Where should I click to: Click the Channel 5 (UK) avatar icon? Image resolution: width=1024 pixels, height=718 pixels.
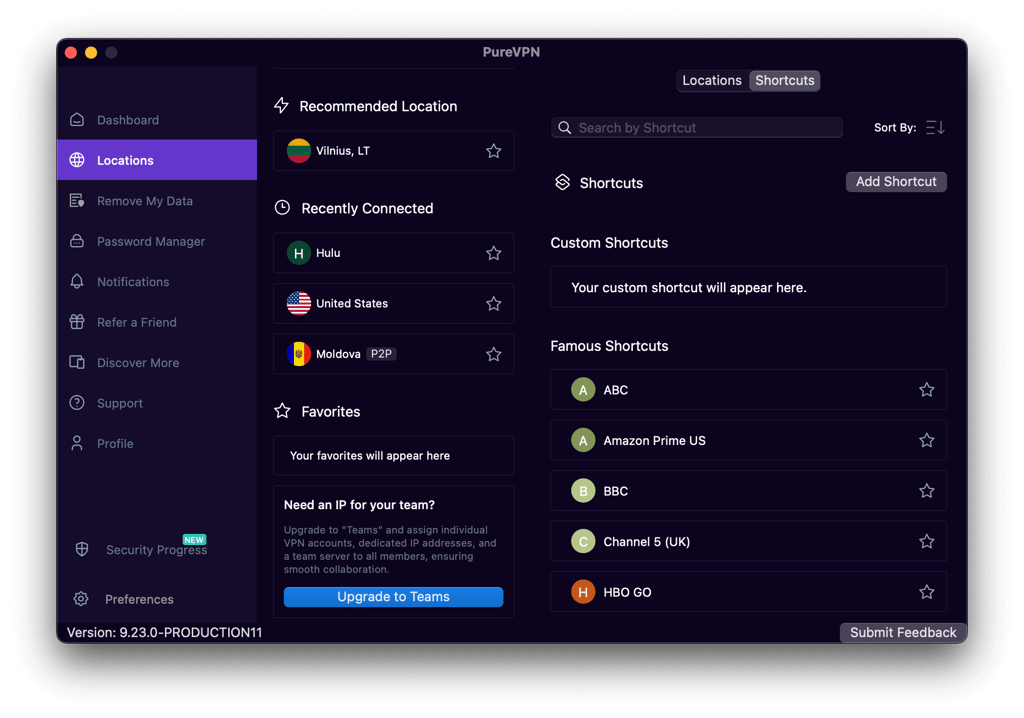coord(583,542)
